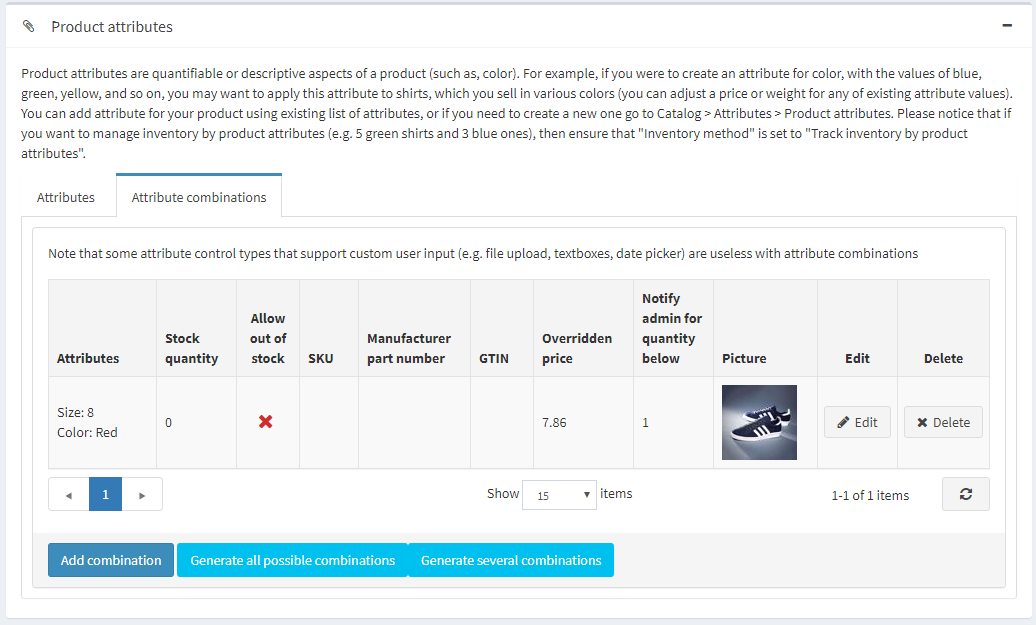Click the Add combination button
Screen dimensions: 1036x625
point(110,560)
